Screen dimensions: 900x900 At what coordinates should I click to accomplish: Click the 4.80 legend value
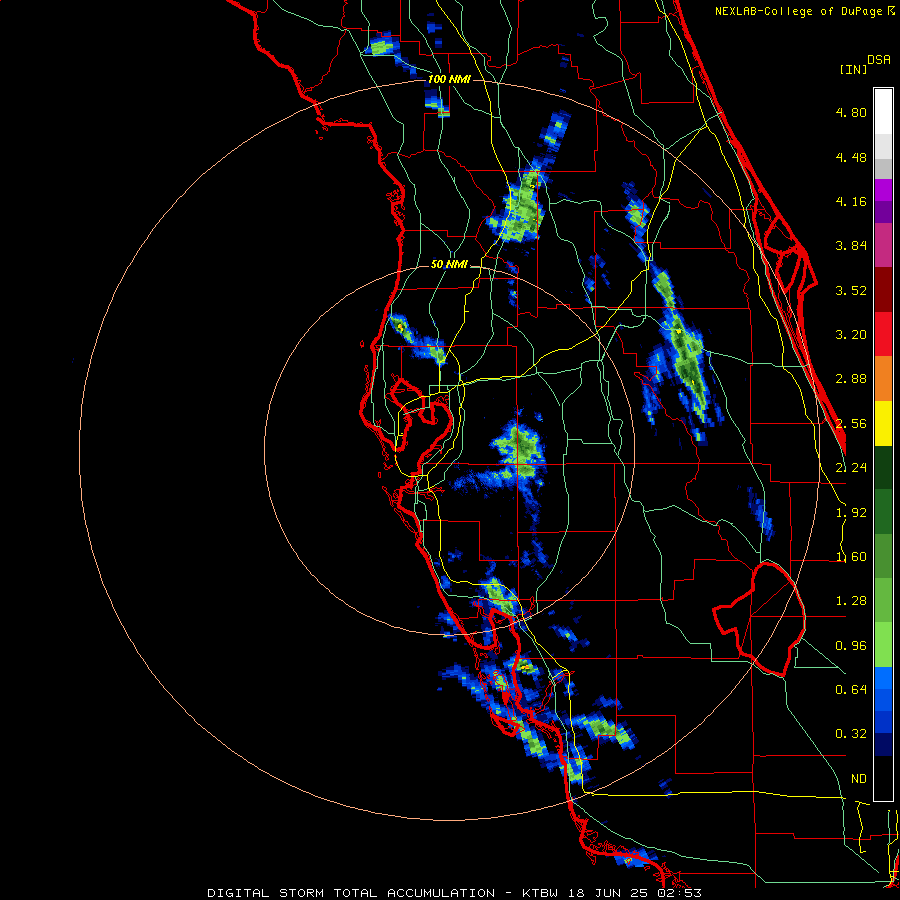[851, 112]
